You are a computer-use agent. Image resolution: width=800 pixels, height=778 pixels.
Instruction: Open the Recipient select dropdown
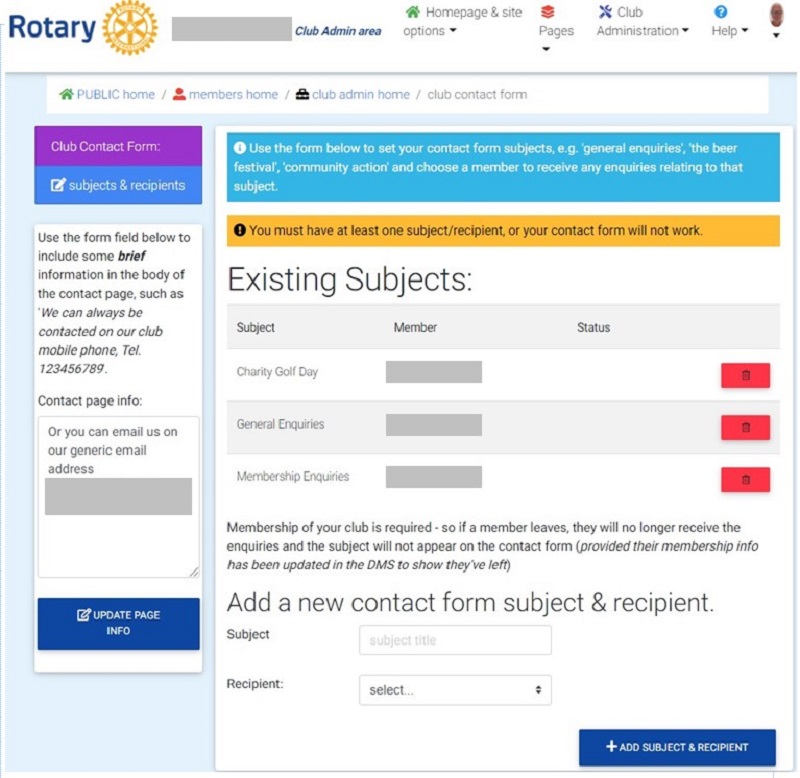455,690
